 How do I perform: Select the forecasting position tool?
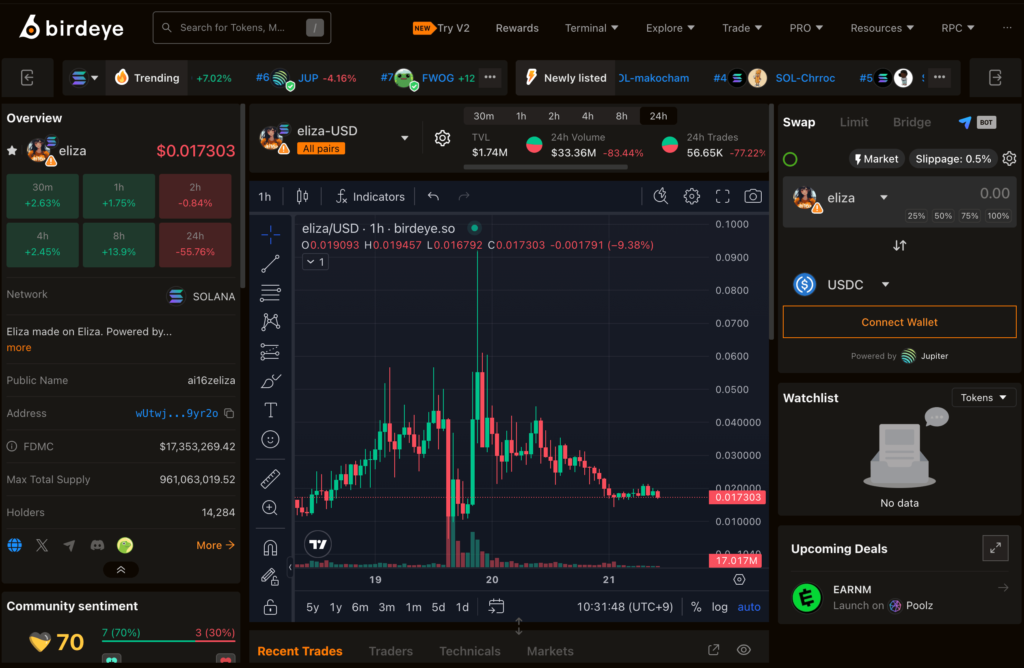point(270,351)
